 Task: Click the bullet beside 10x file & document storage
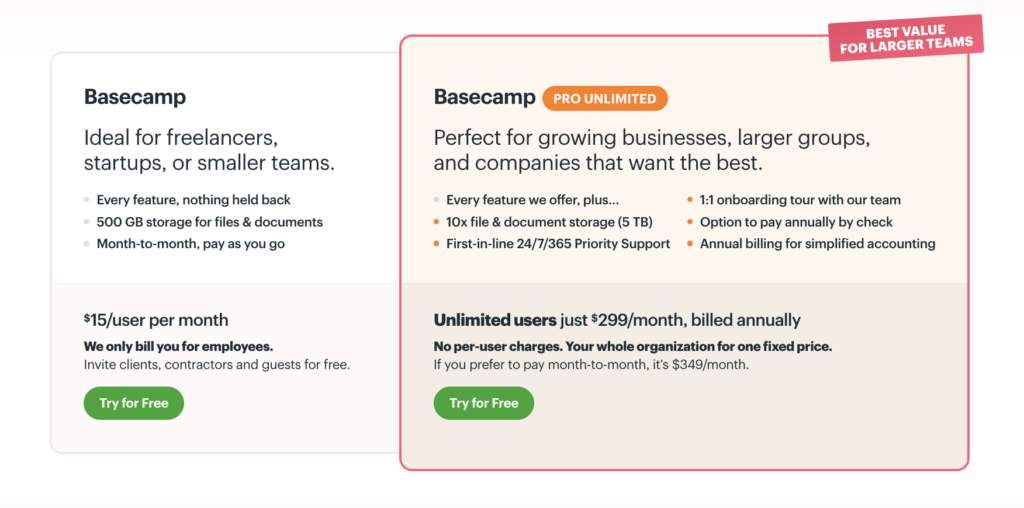pos(437,222)
